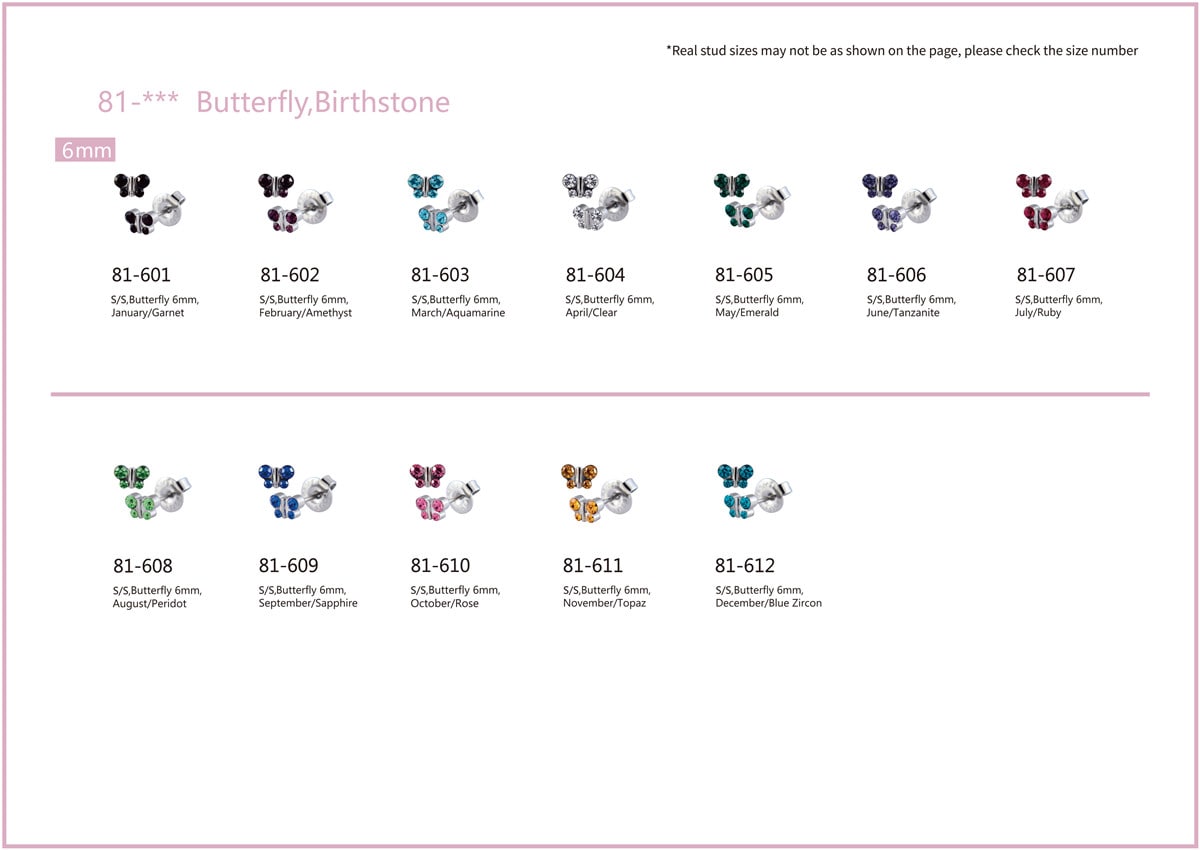Click the August Peridot butterfly earring image
Viewport: 1200px width, 850px height.
[x=152, y=493]
